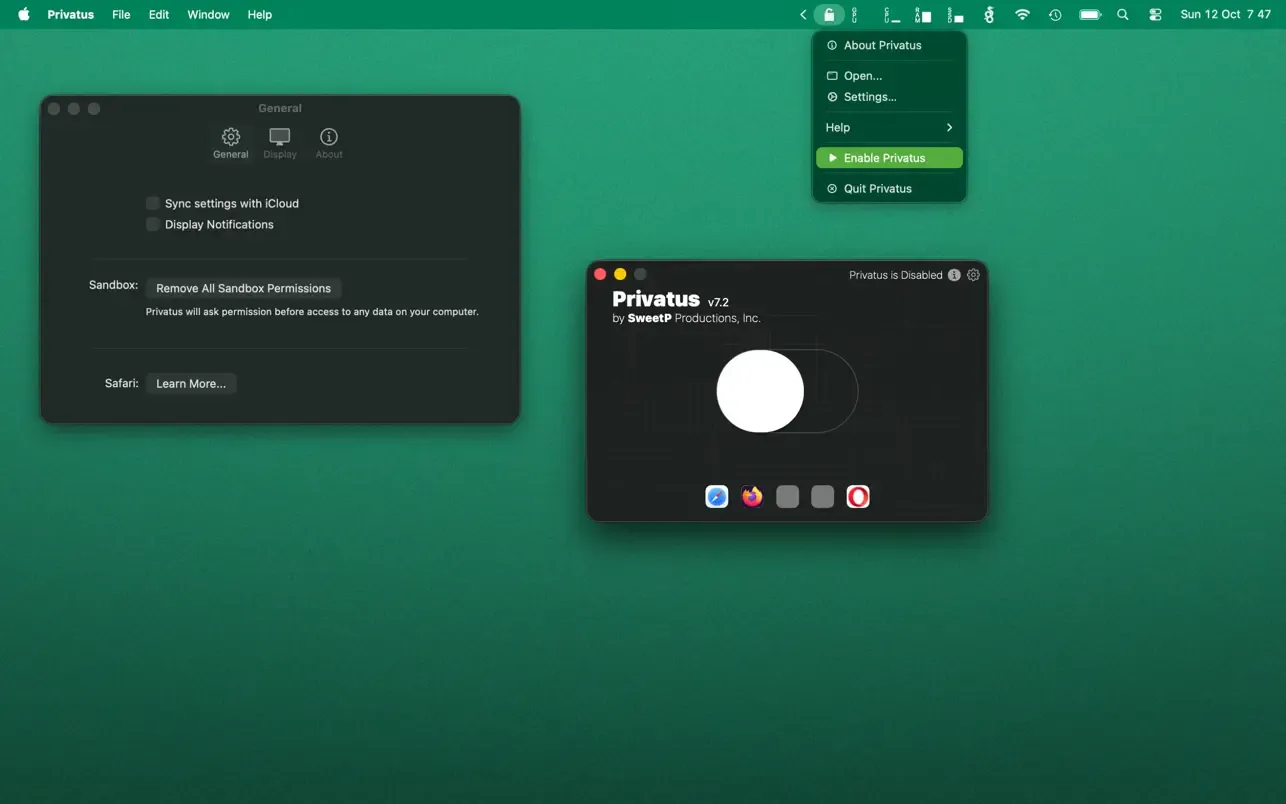Select the General preferences tab

[x=231, y=142]
